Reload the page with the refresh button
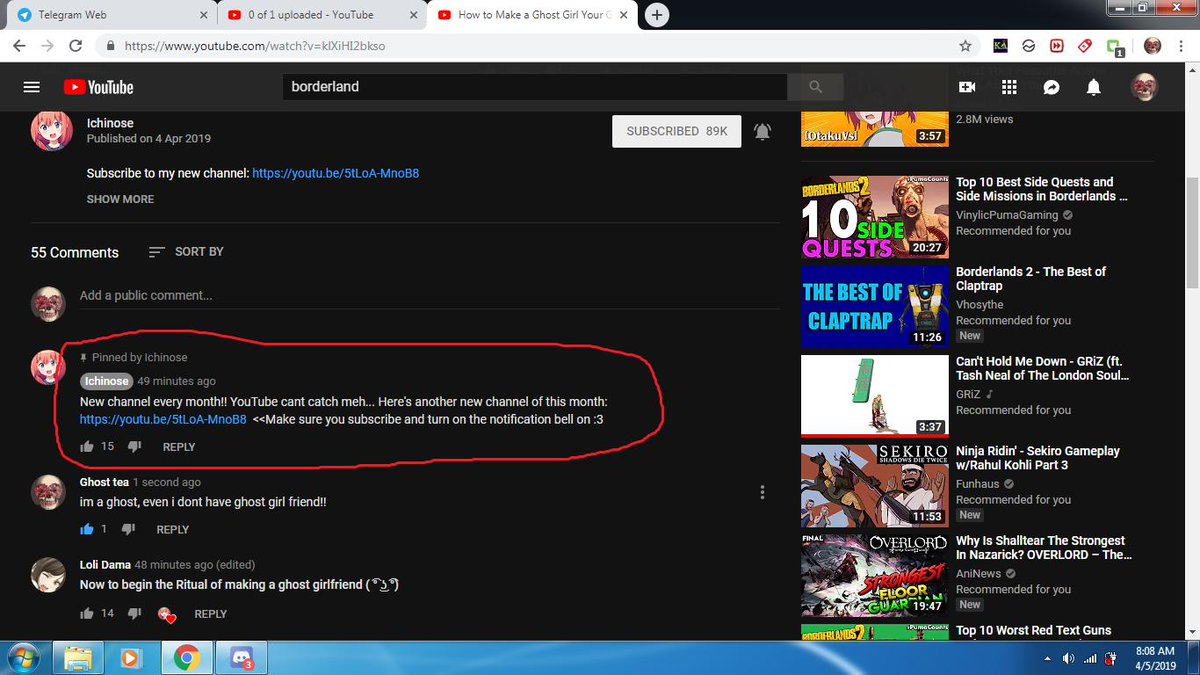The width and height of the screenshot is (1200, 675). (x=75, y=46)
